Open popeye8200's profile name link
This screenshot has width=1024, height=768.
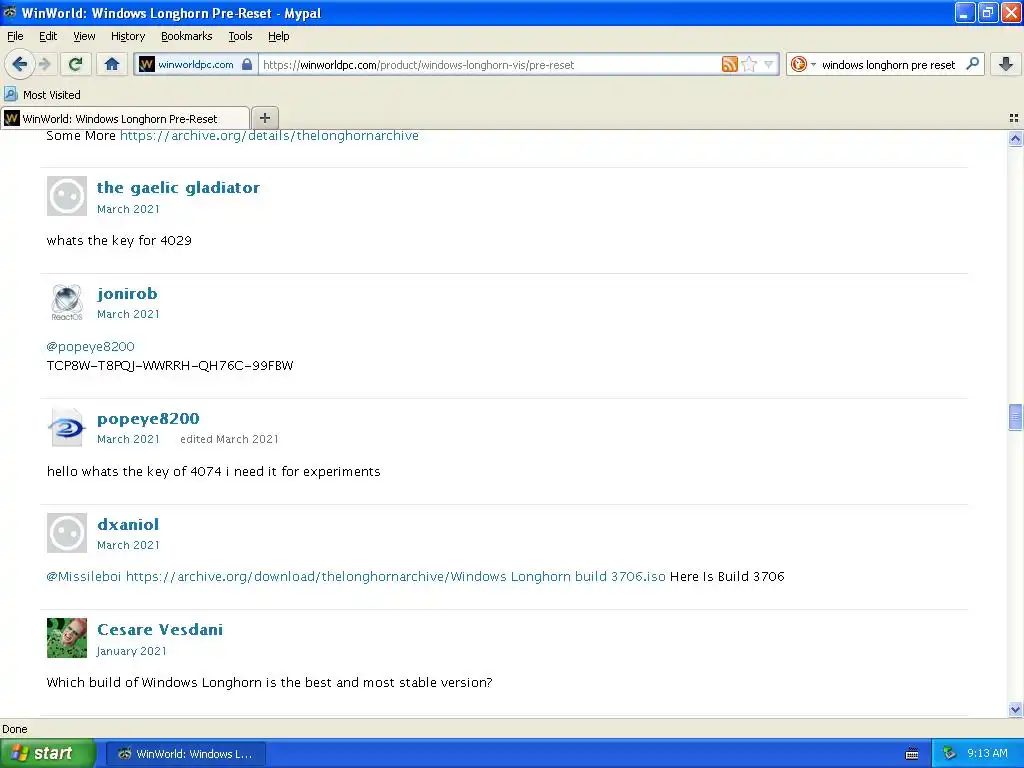click(148, 419)
